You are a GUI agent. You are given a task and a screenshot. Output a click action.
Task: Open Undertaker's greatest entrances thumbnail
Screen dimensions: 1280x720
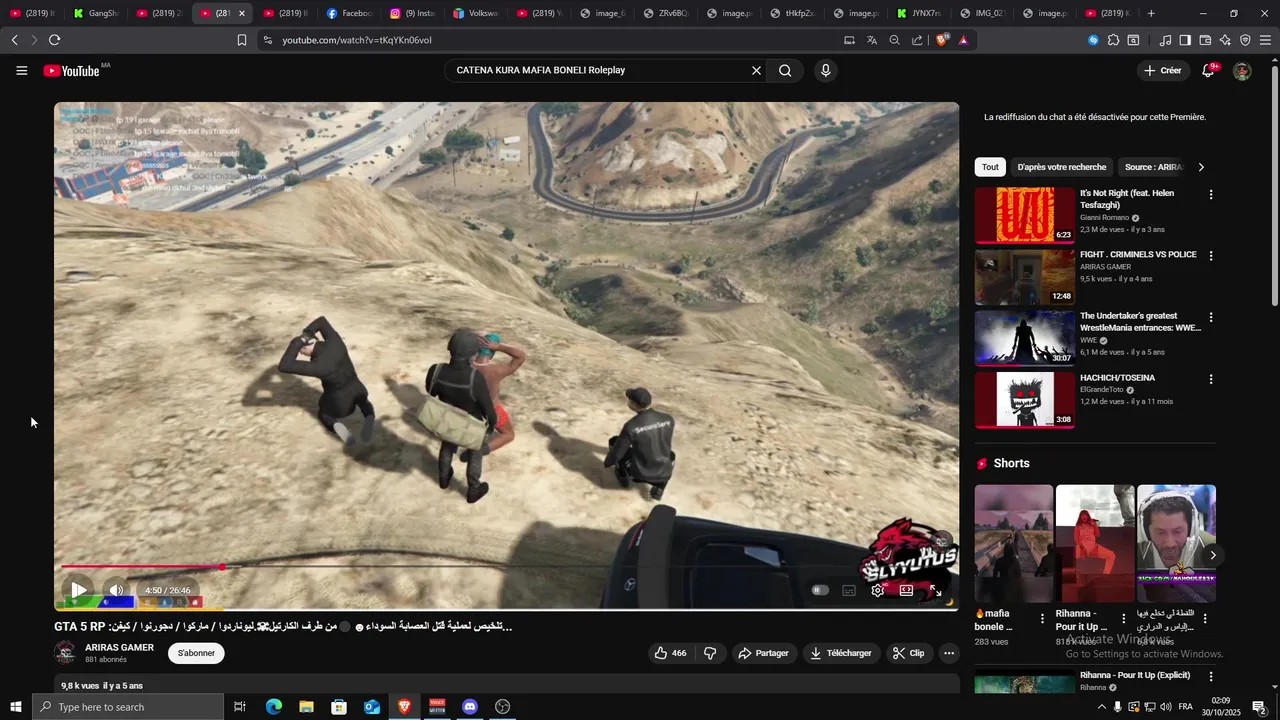tap(1025, 338)
